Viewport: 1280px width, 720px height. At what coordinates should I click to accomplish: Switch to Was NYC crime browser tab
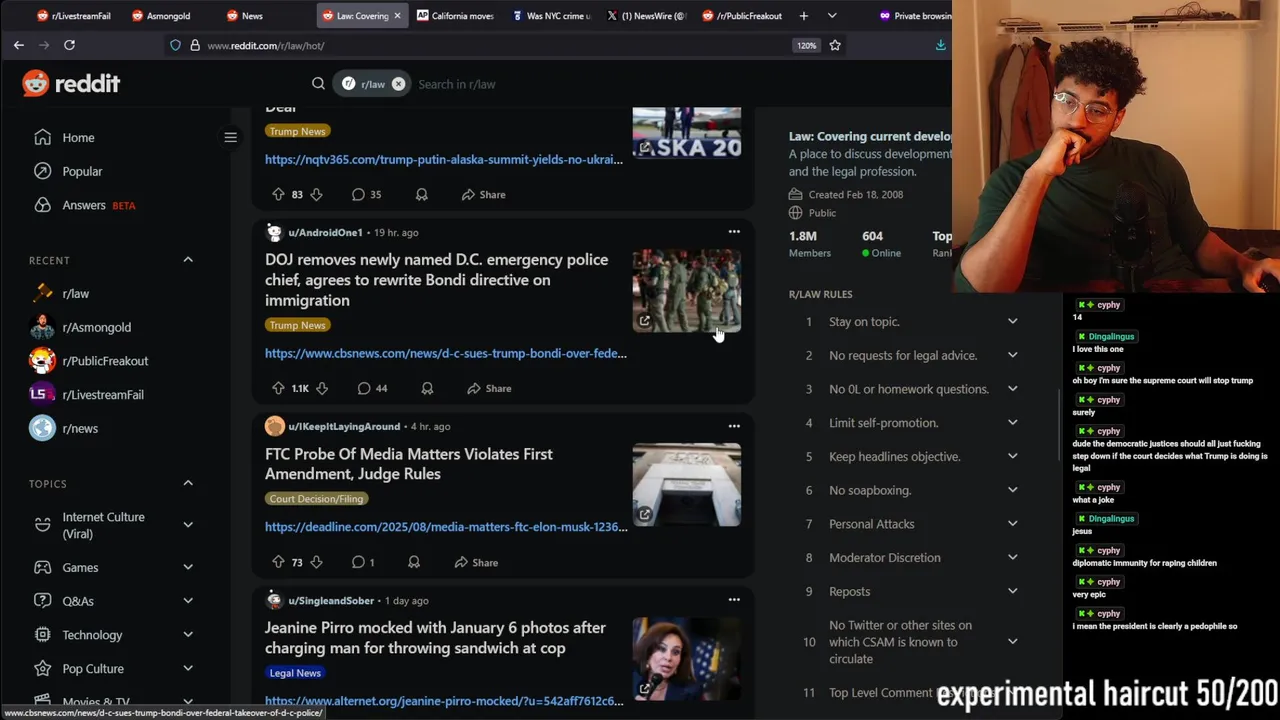pyautogui.click(x=550, y=16)
